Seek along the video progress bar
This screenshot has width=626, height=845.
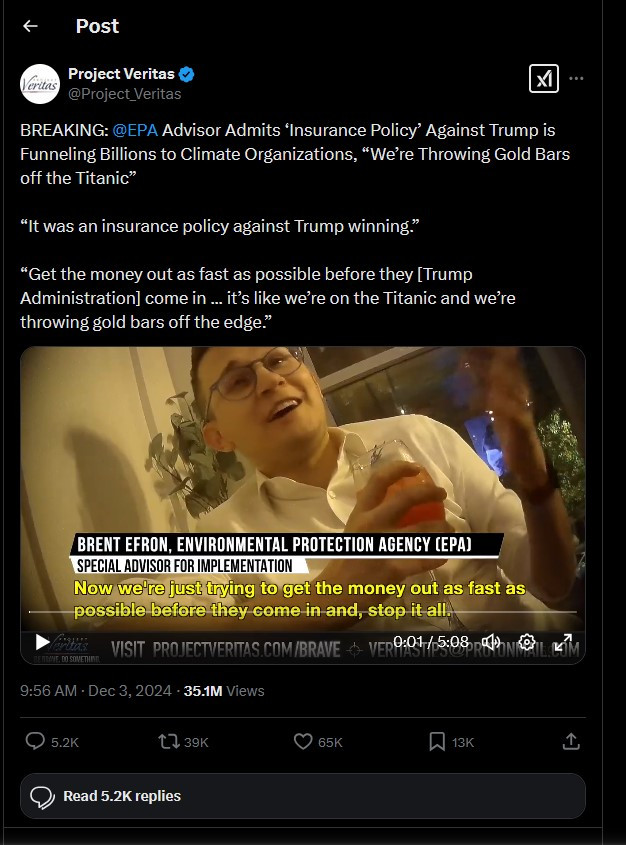click(303, 612)
